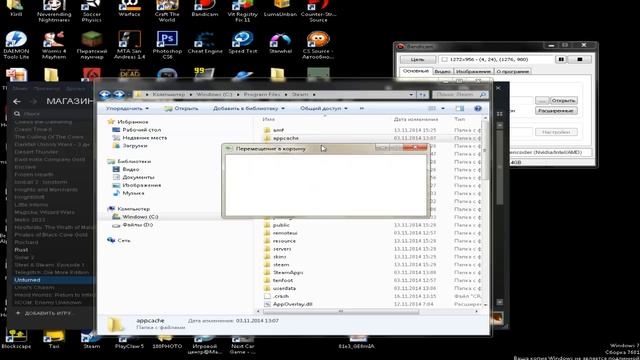Switch to the Видео tab in Bandicam
The width and height of the screenshot is (640, 360).
point(442,71)
